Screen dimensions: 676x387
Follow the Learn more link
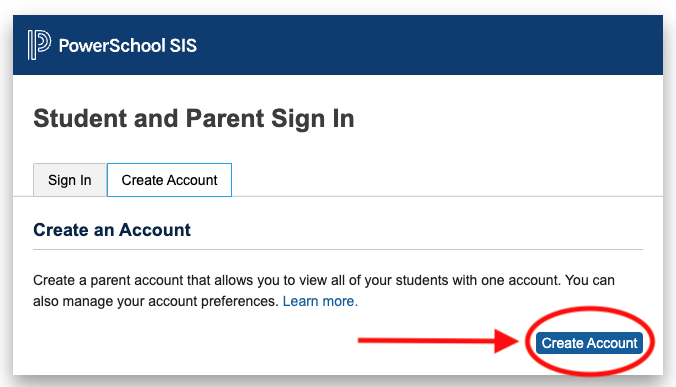[x=320, y=301]
